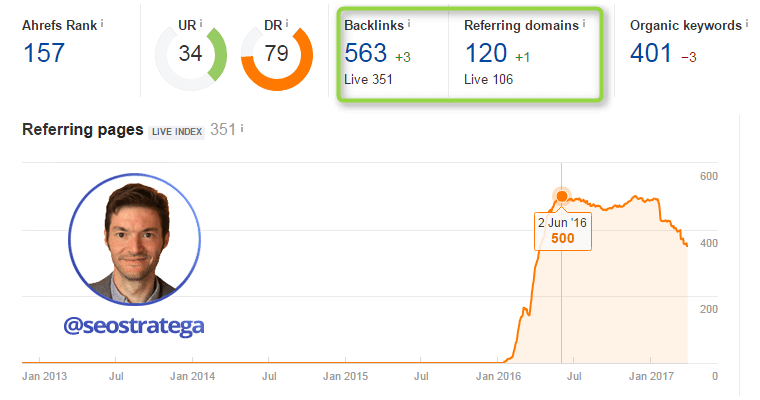Click the Live 106 referring domains text
Image resolution: width=760 pixels, height=400 pixels.
(x=489, y=80)
